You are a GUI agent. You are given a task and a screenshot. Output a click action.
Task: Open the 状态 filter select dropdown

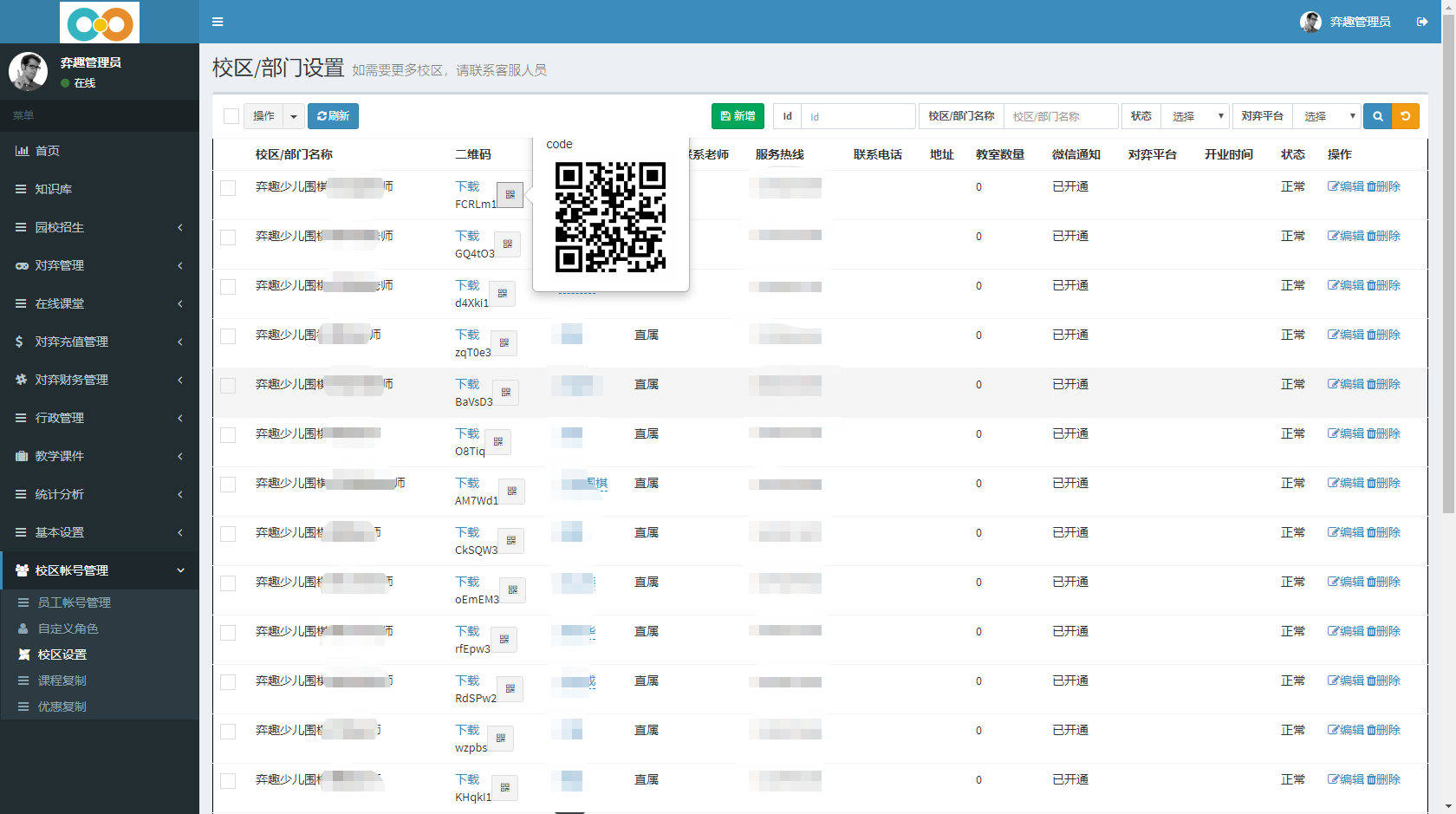point(1195,116)
